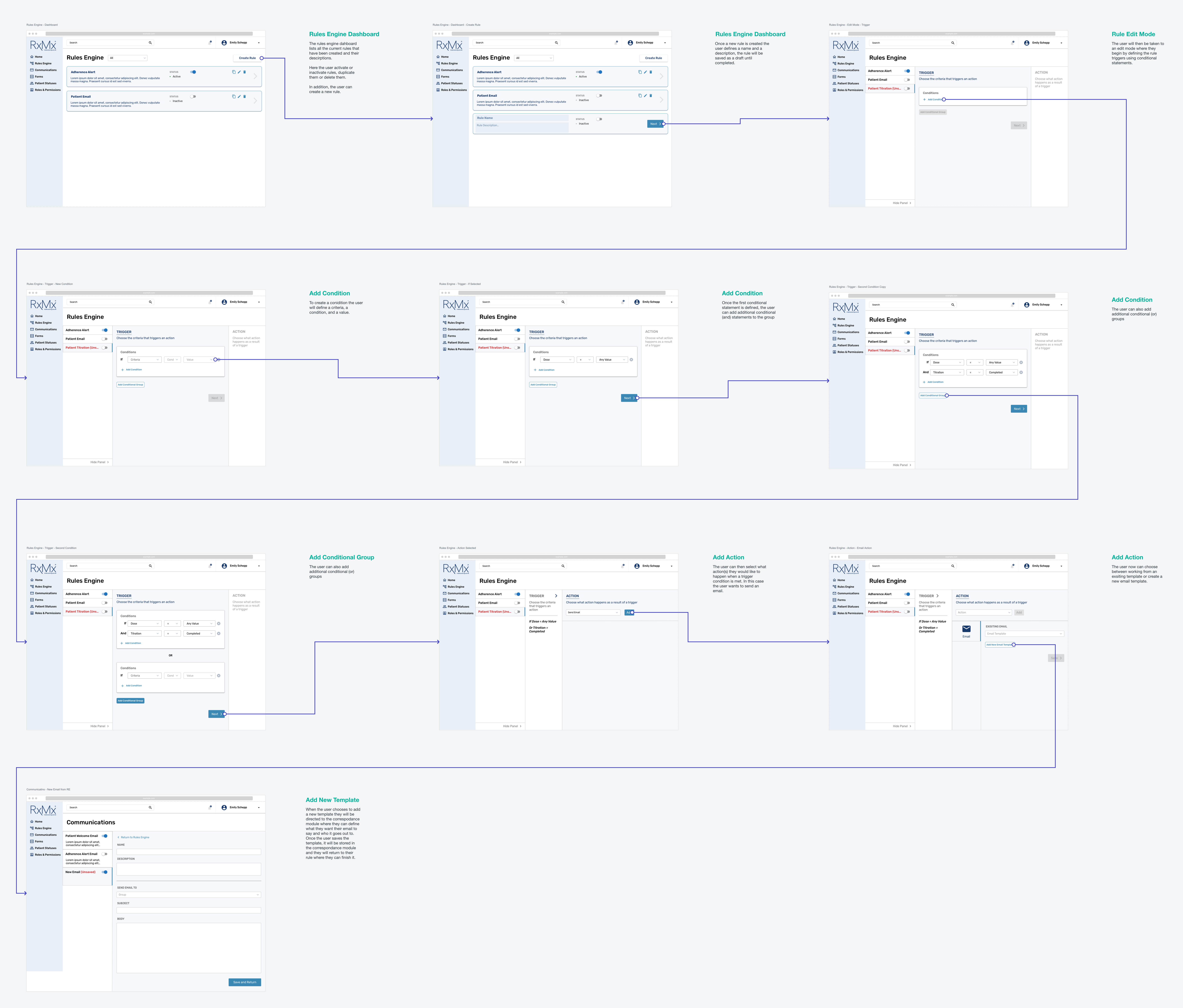Image resolution: width=1183 pixels, height=1008 pixels.
Task: Click pencil edit icon on Patient Email card, Dashboard frame
Action: click(239, 97)
